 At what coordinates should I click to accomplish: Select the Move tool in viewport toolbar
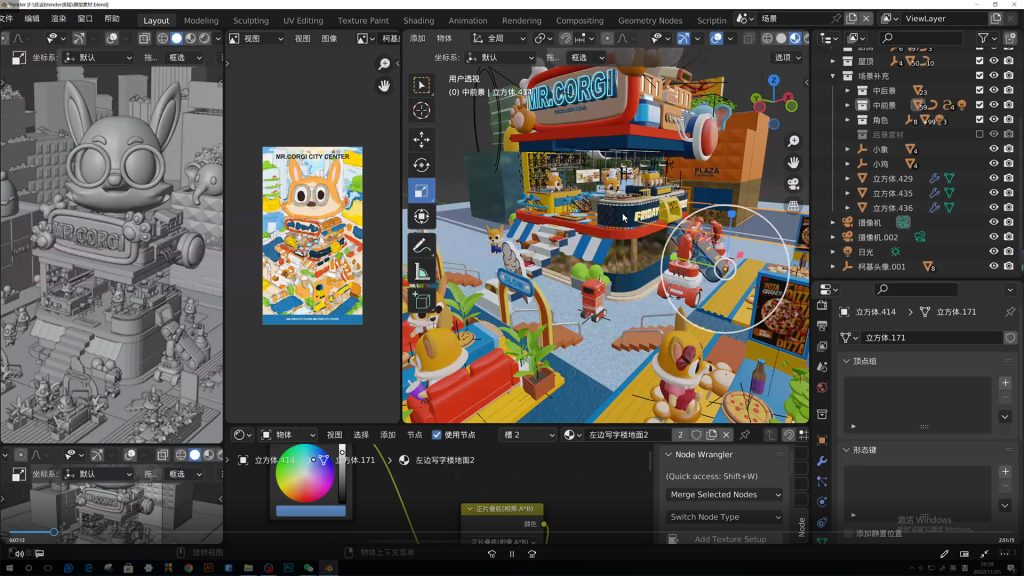[x=421, y=139]
